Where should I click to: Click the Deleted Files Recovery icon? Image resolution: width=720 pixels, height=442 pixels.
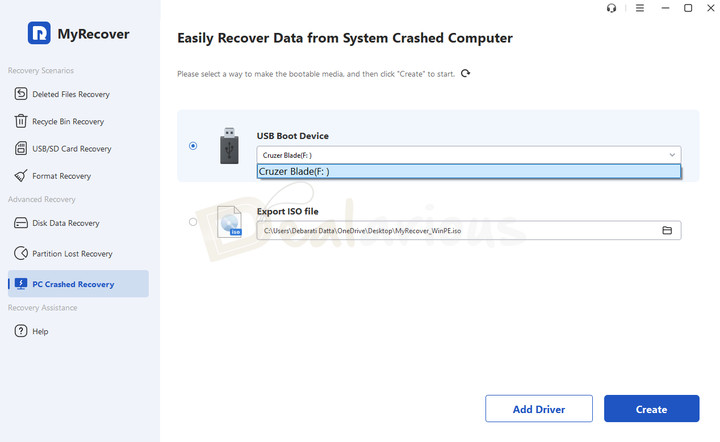click(x=21, y=94)
